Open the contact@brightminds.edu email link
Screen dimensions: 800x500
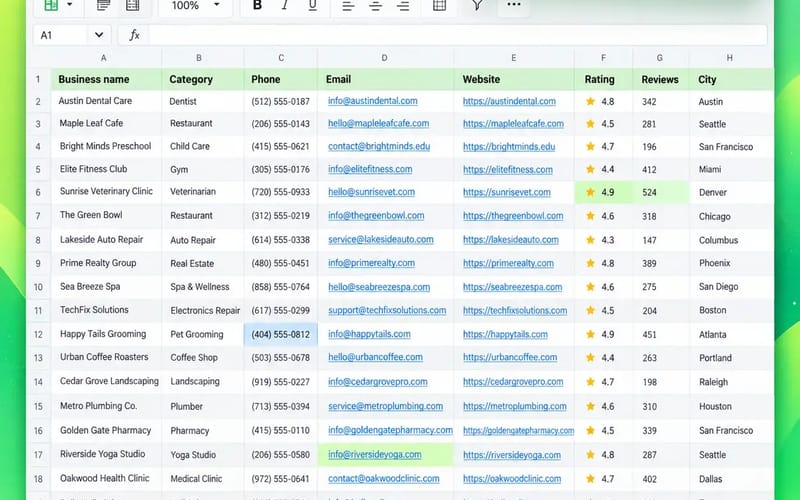(x=379, y=146)
